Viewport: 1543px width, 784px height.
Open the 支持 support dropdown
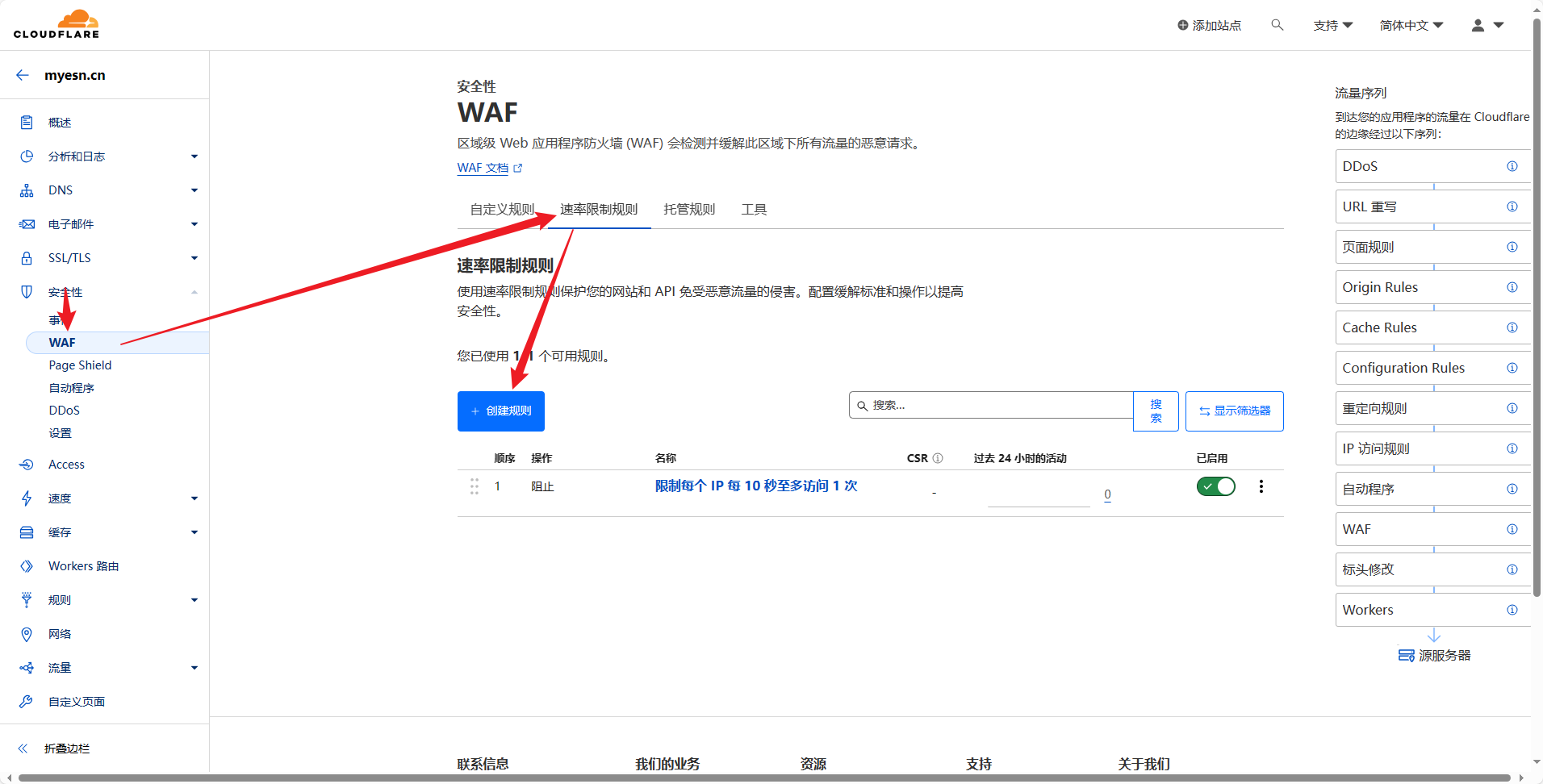1332,25
